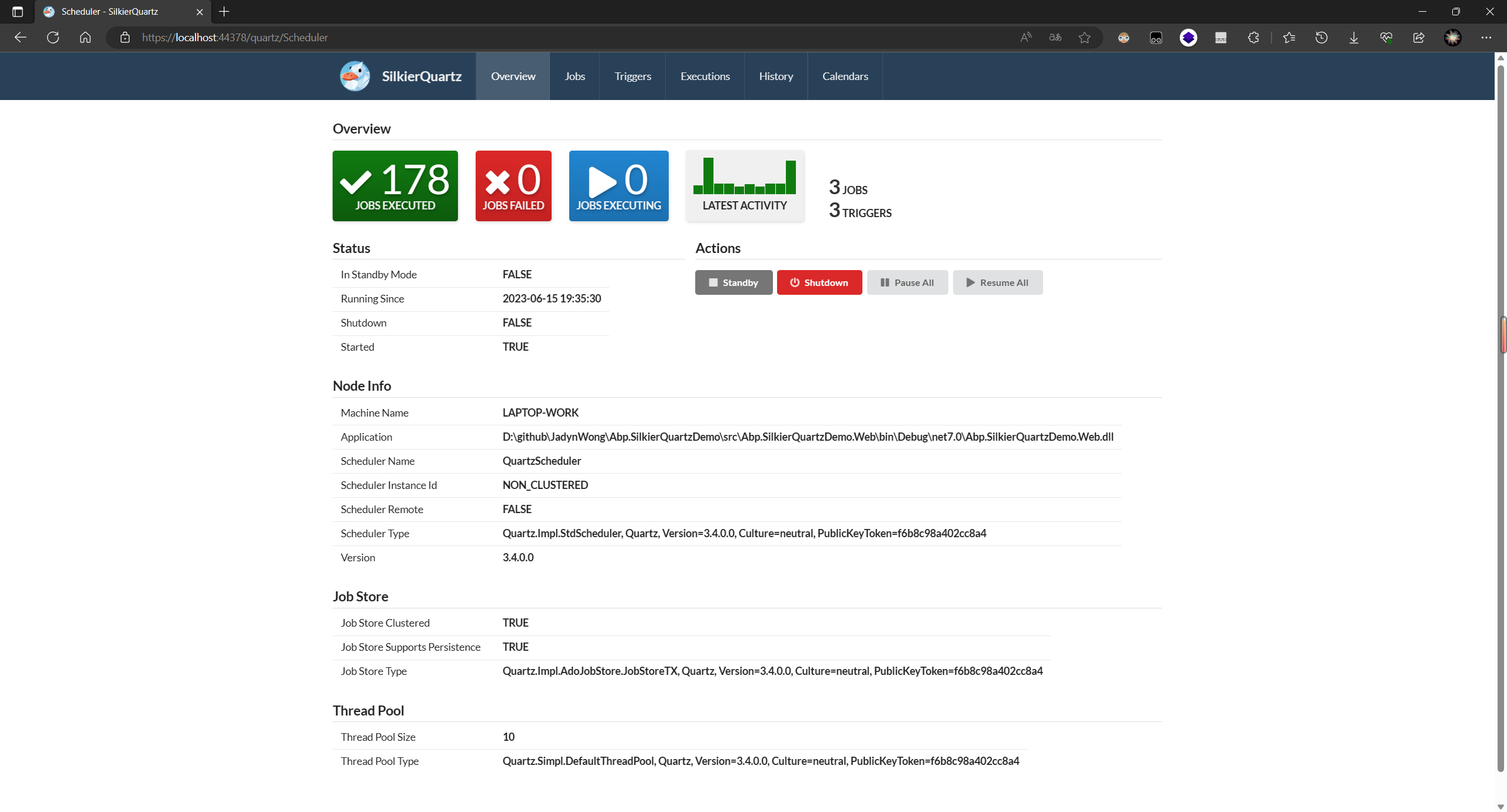Click the Resume All button
This screenshot has height=812, width=1507.
pos(997,282)
